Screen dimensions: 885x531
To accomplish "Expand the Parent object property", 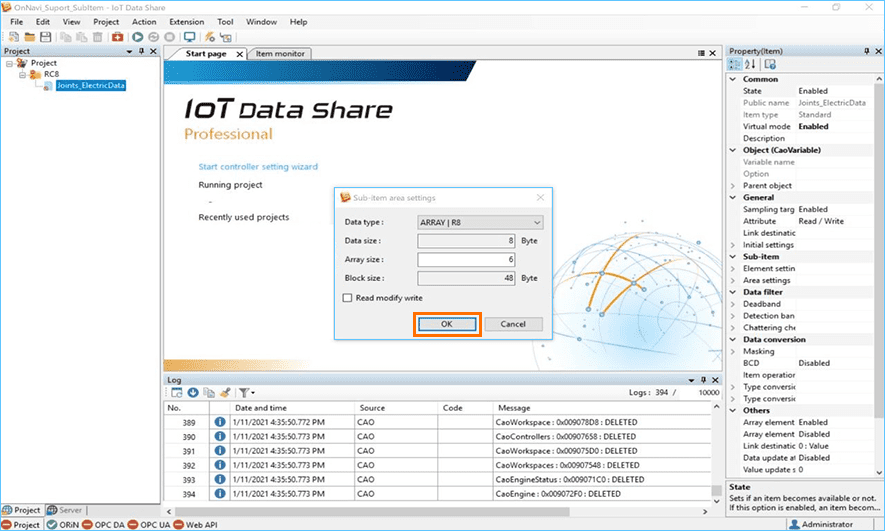I will click(x=733, y=186).
